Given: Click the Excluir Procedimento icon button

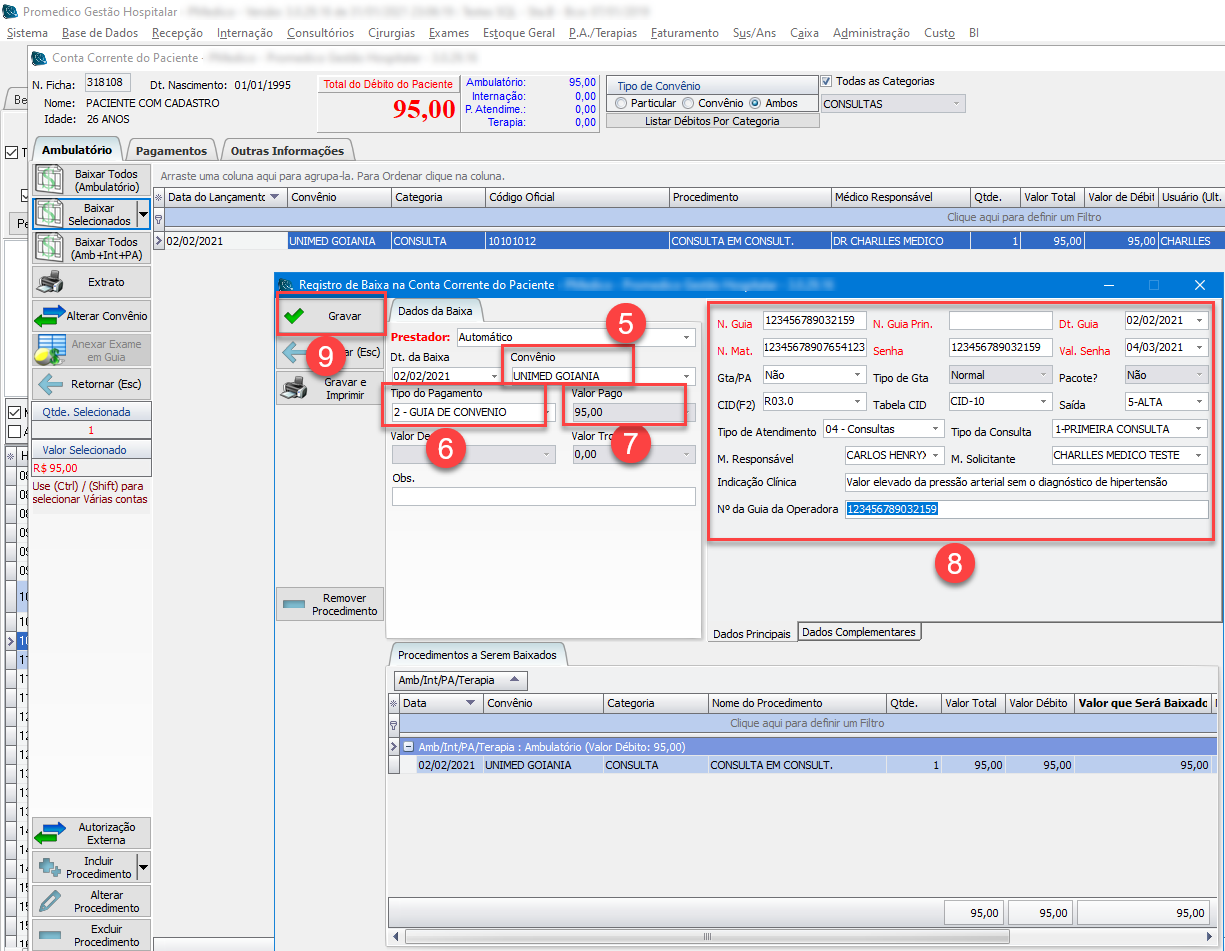Looking at the screenshot, I should [x=92, y=935].
